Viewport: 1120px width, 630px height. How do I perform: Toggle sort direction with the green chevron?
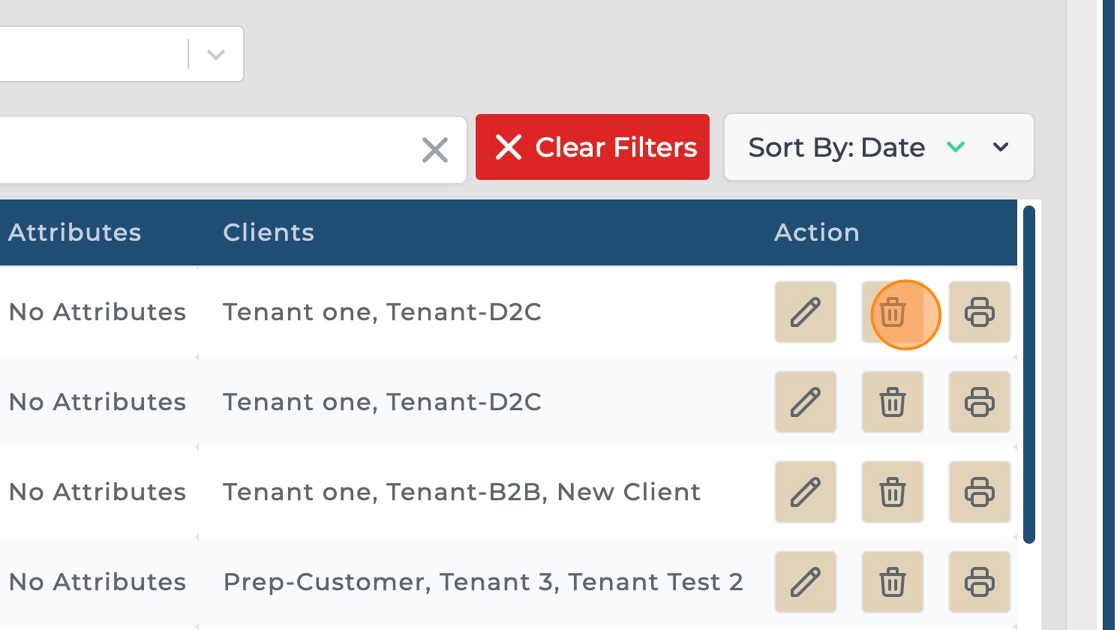[955, 148]
